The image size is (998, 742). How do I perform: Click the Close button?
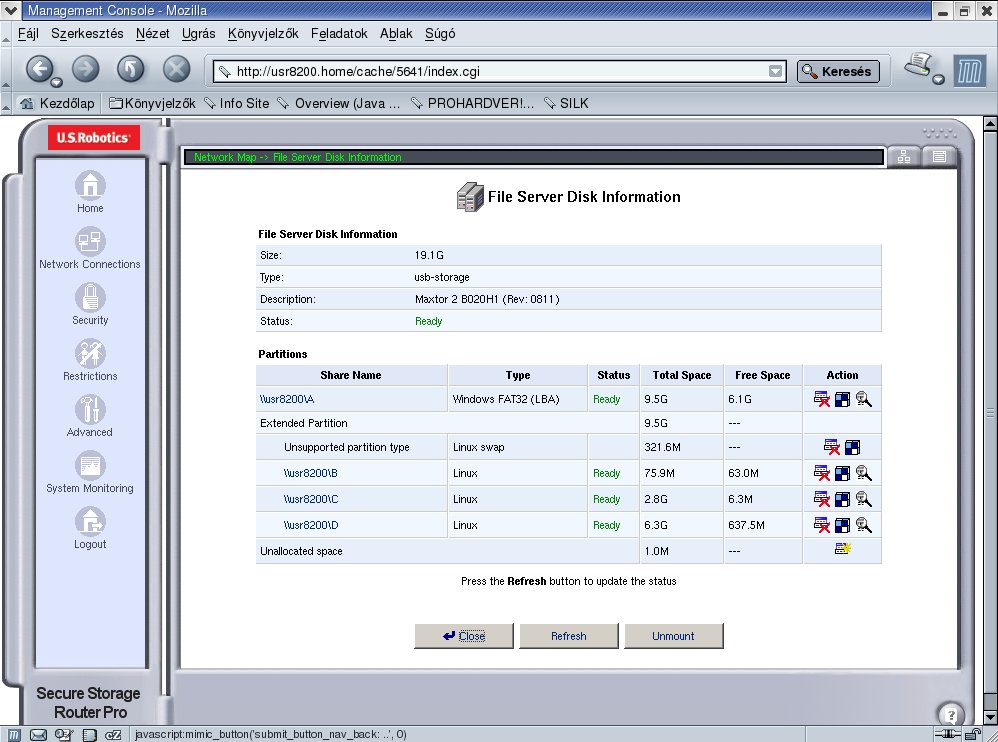[x=464, y=636]
